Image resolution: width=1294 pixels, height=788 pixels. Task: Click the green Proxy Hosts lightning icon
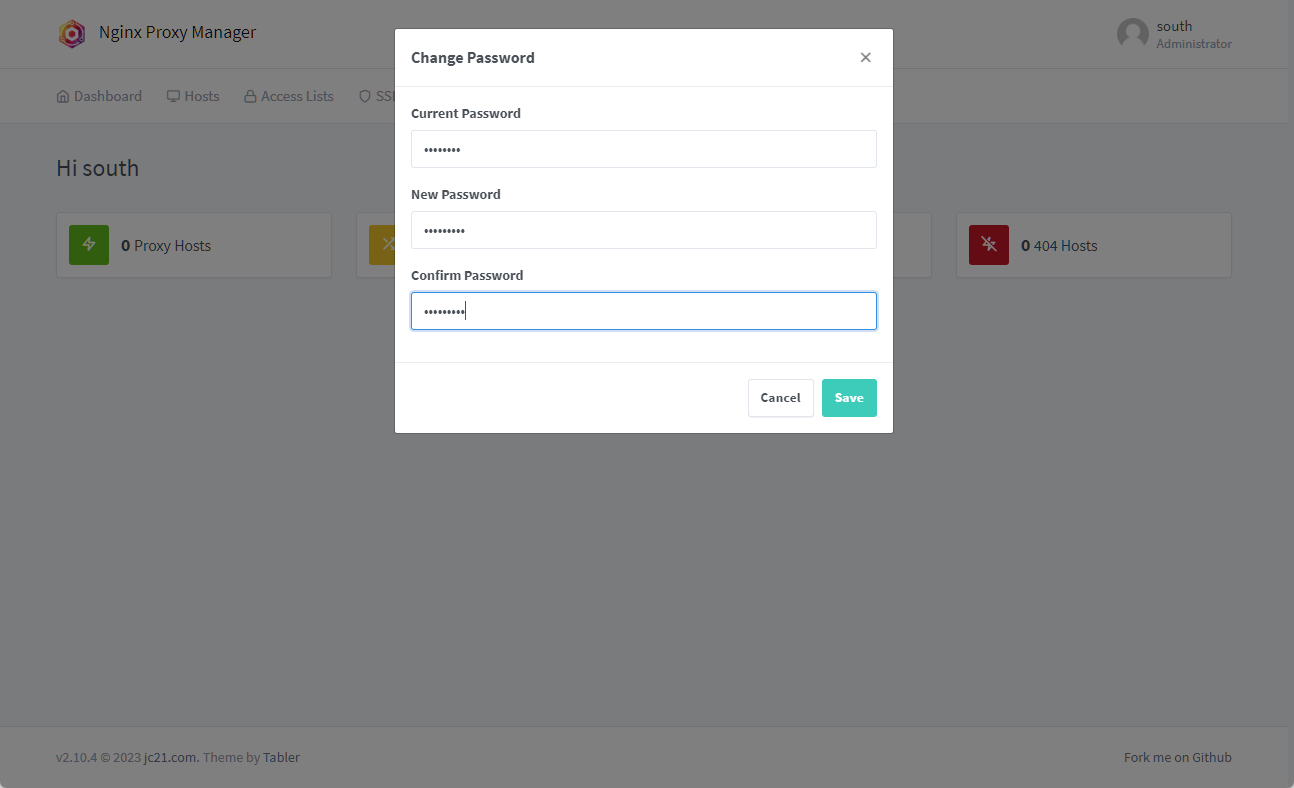(89, 245)
